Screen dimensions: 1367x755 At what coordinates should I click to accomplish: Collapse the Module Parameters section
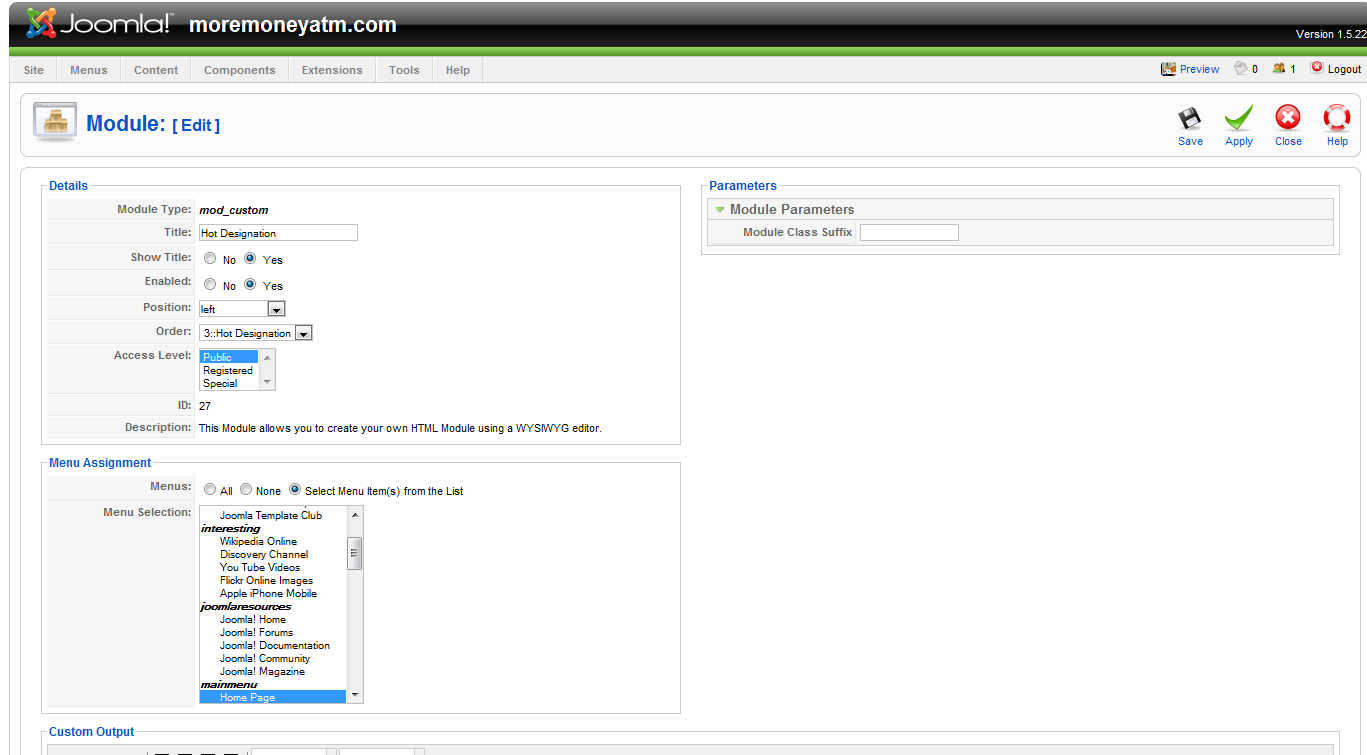click(720, 210)
